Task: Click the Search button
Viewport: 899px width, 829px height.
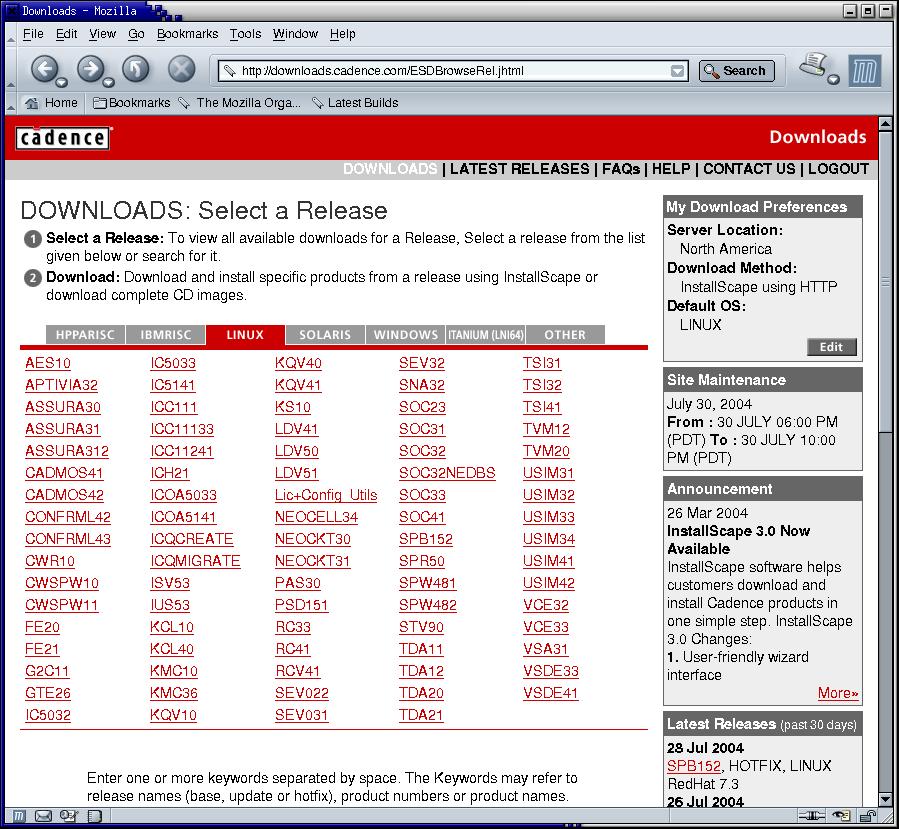Action: tap(737, 71)
